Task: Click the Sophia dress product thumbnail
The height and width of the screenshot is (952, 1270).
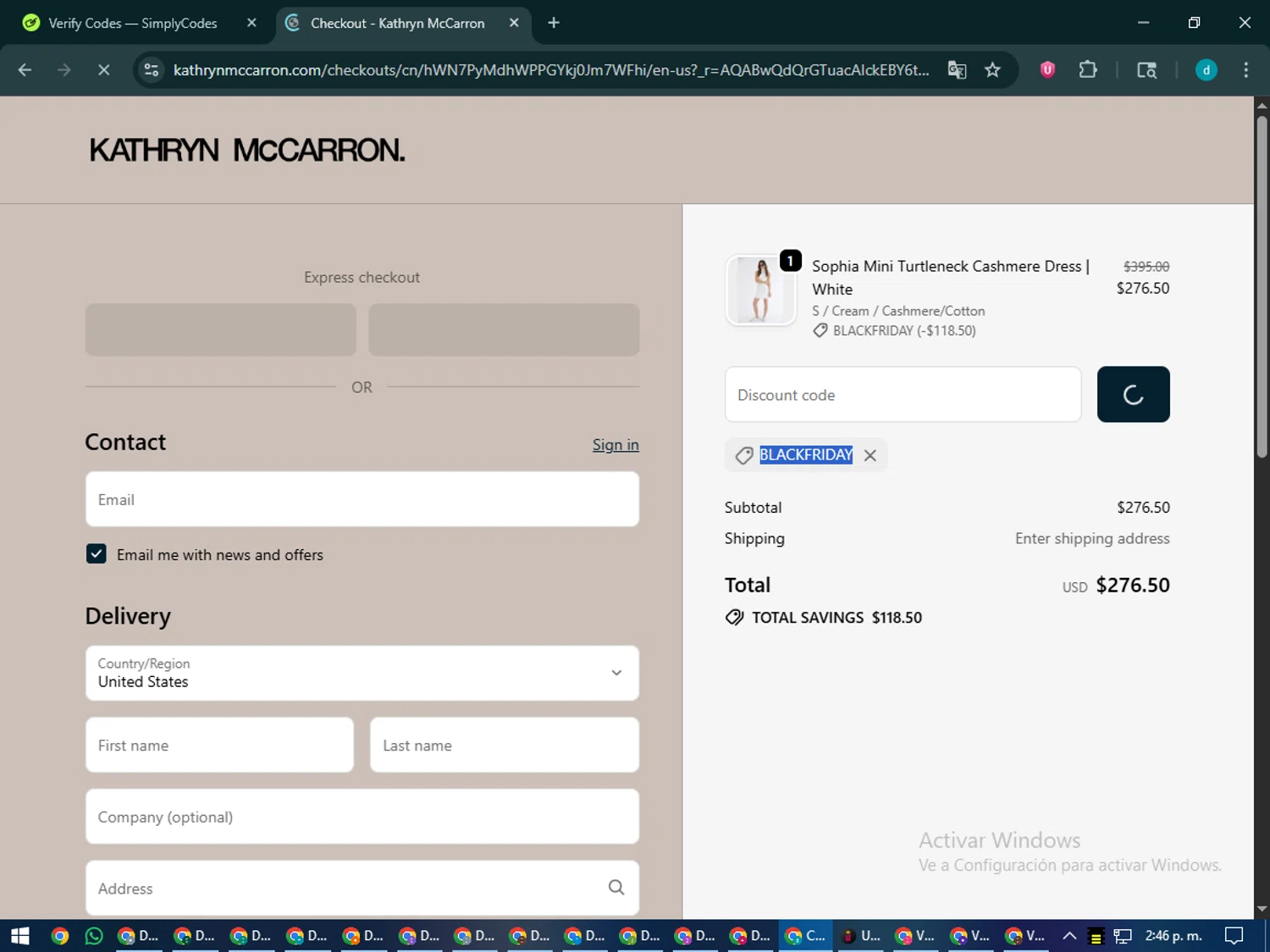Action: (760, 290)
